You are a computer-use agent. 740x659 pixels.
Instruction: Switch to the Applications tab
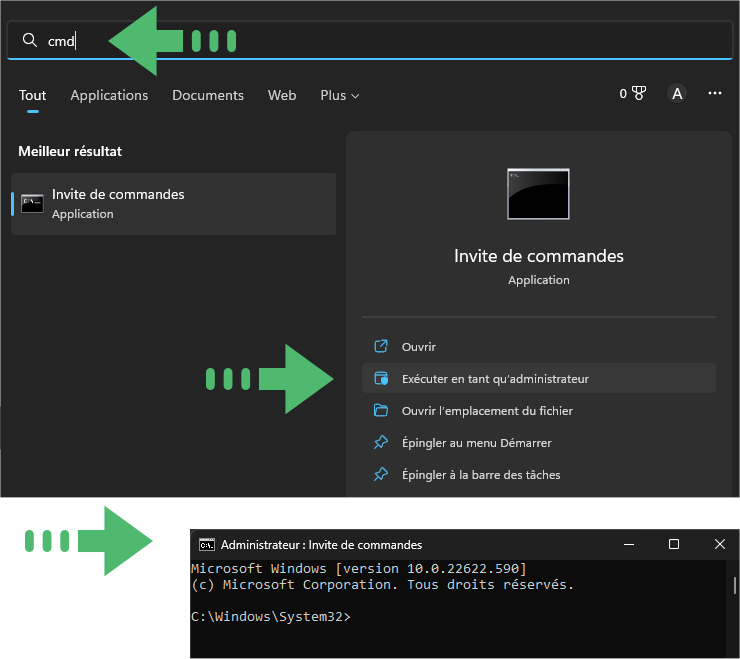(x=109, y=95)
